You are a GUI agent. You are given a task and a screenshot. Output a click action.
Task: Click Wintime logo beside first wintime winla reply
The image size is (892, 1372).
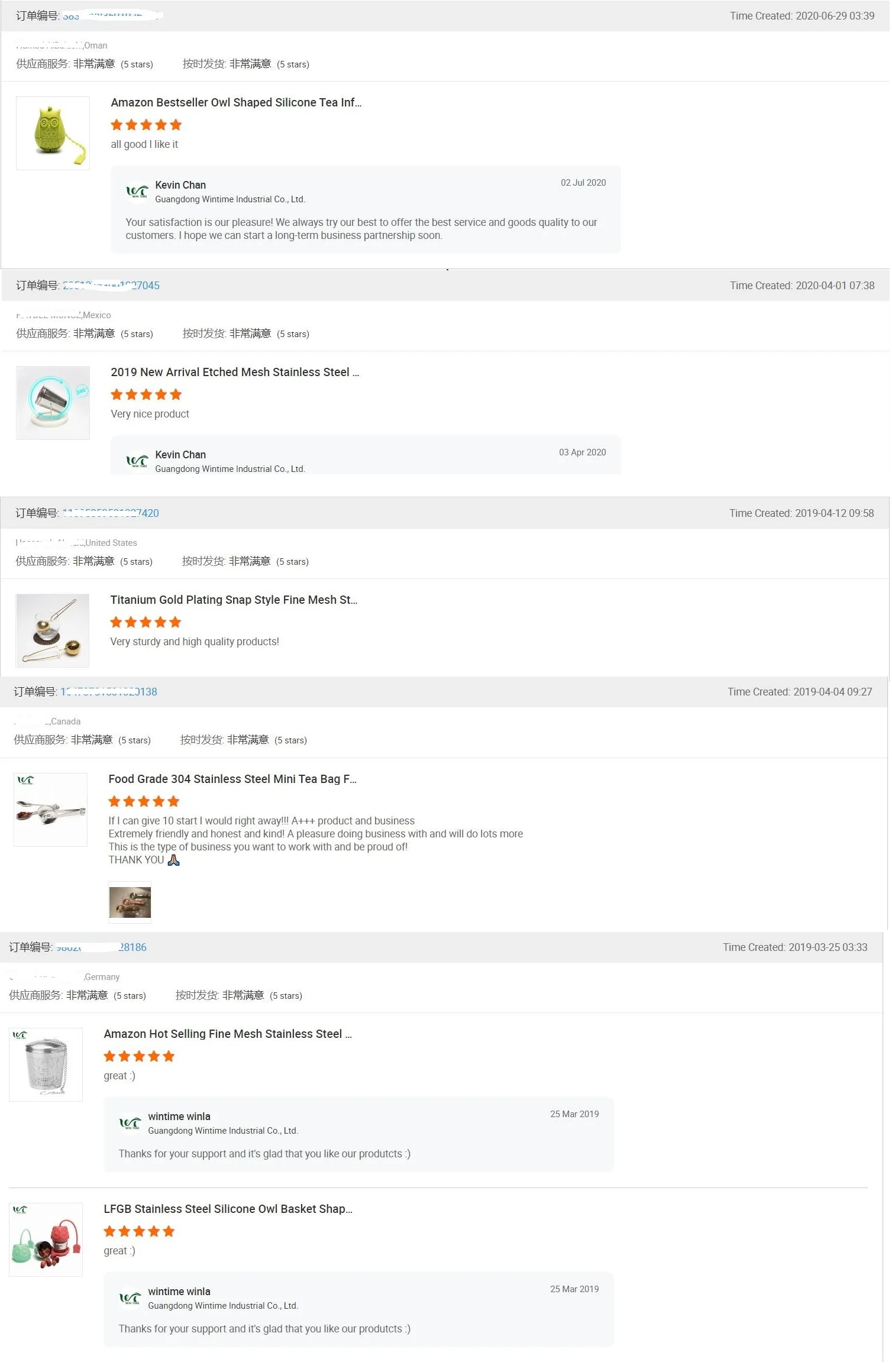click(x=130, y=1122)
